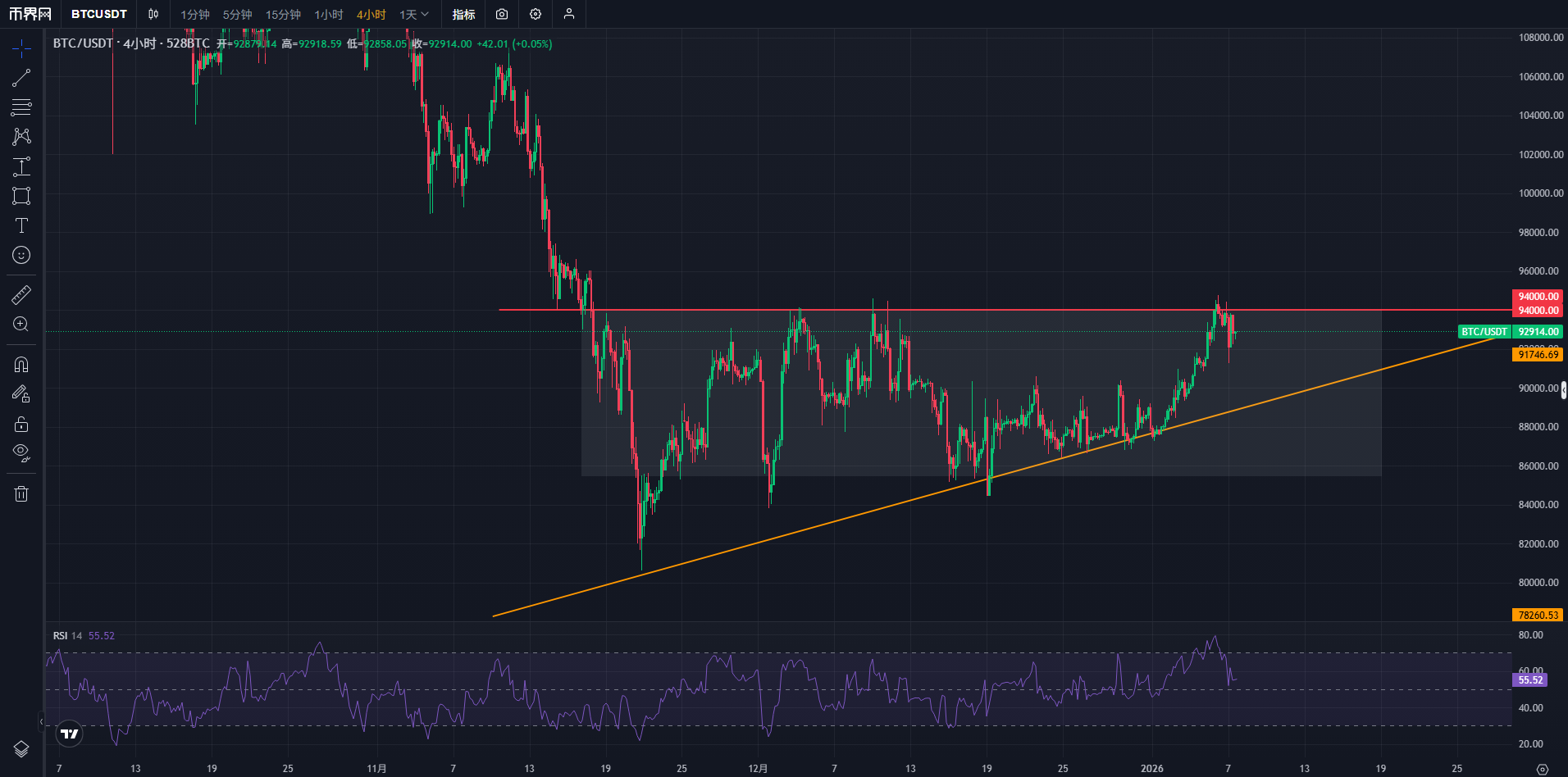
Task: Hide all drawings with eye icon
Action: click(21, 452)
